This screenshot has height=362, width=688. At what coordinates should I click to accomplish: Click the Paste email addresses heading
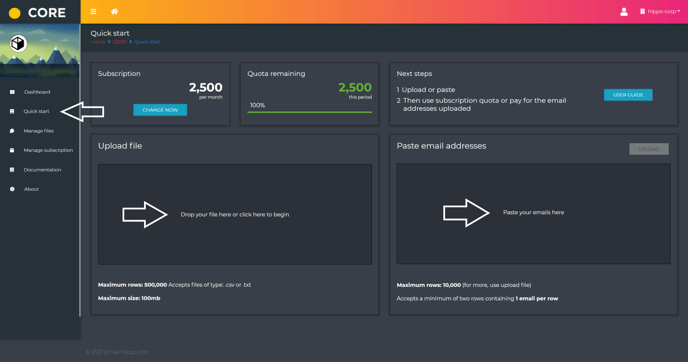441,146
